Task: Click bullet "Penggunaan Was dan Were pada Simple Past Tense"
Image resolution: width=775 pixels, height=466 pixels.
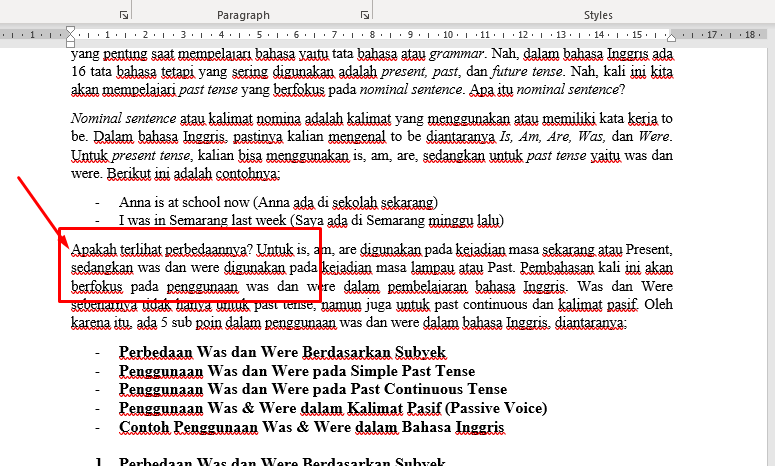Action: click(296, 371)
